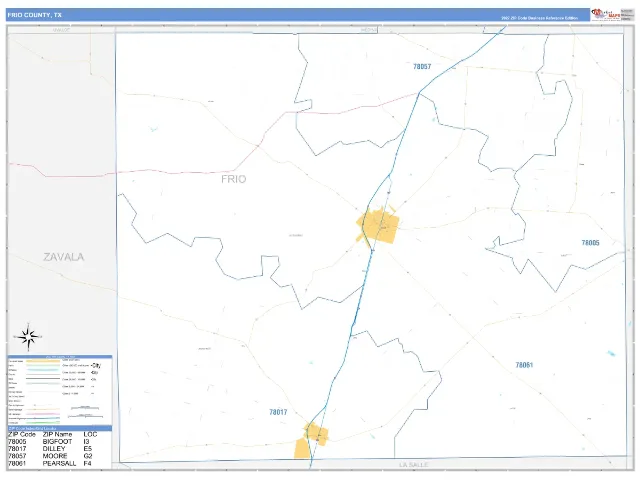
Task: Select the 78057 ZIP label on the map
Action: pos(422,67)
